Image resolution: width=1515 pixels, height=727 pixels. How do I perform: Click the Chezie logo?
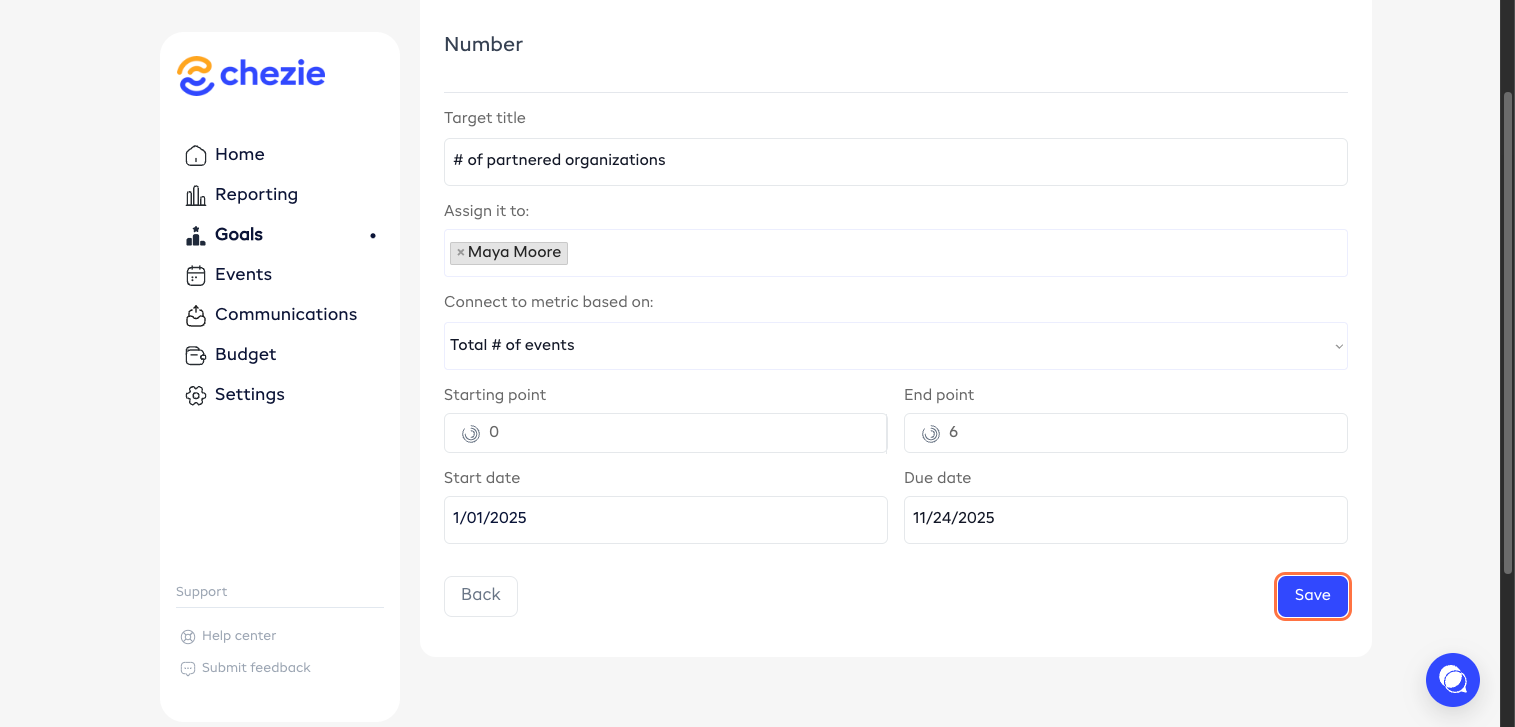point(251,75)
